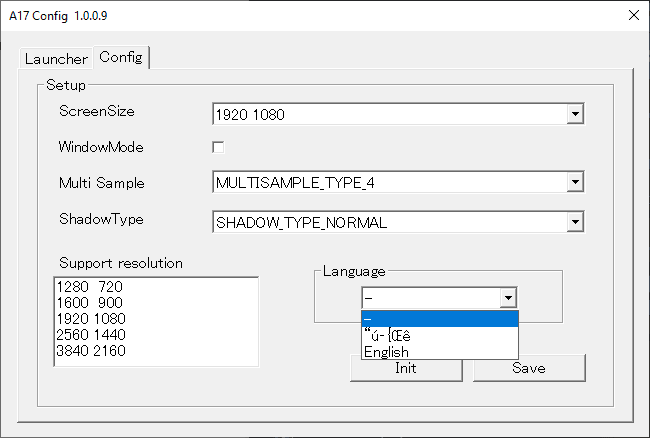Click the Init button
This screenshot has height=438, width=650.
coord(405,368)
